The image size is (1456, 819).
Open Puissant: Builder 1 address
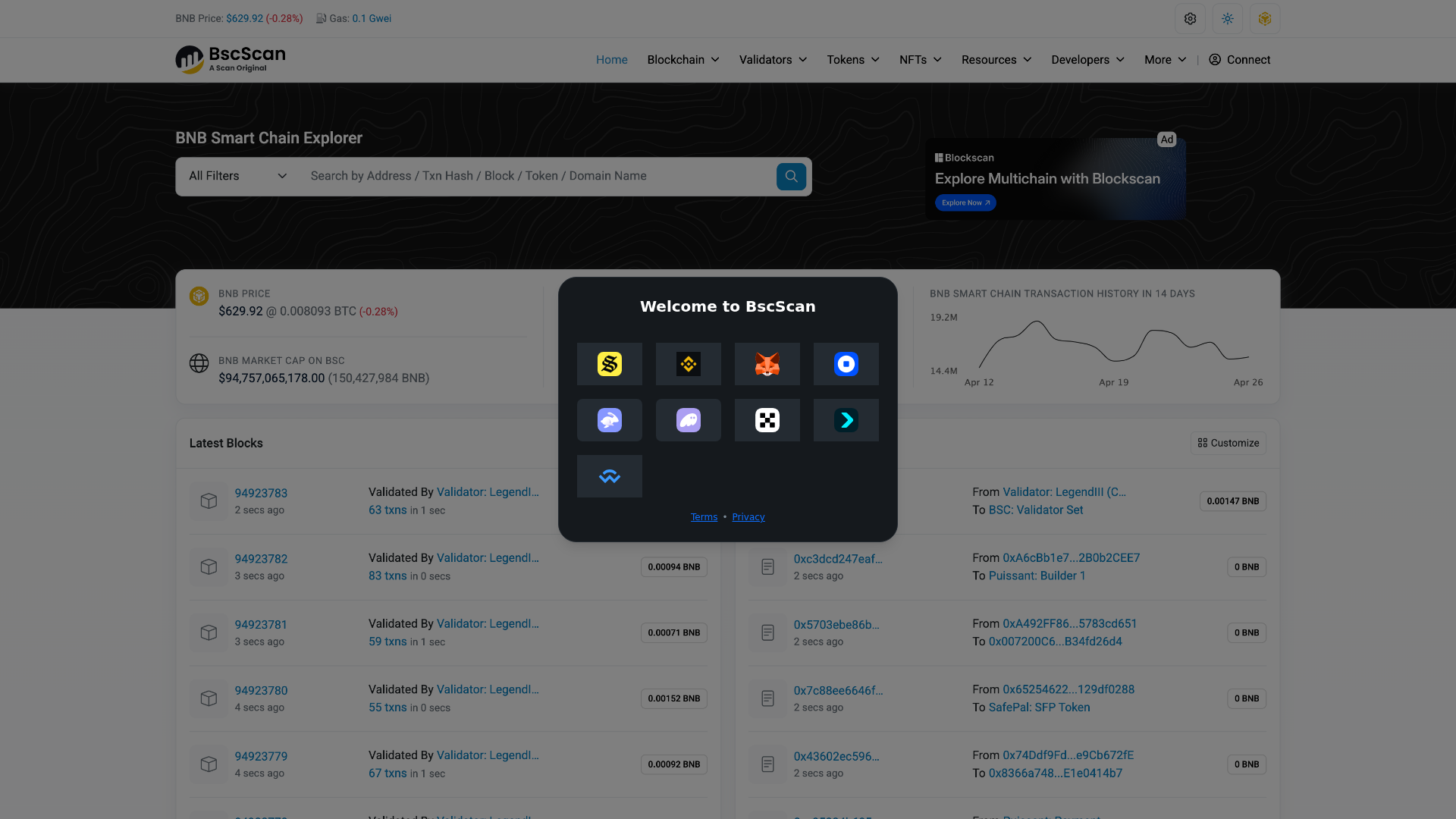1037,576
